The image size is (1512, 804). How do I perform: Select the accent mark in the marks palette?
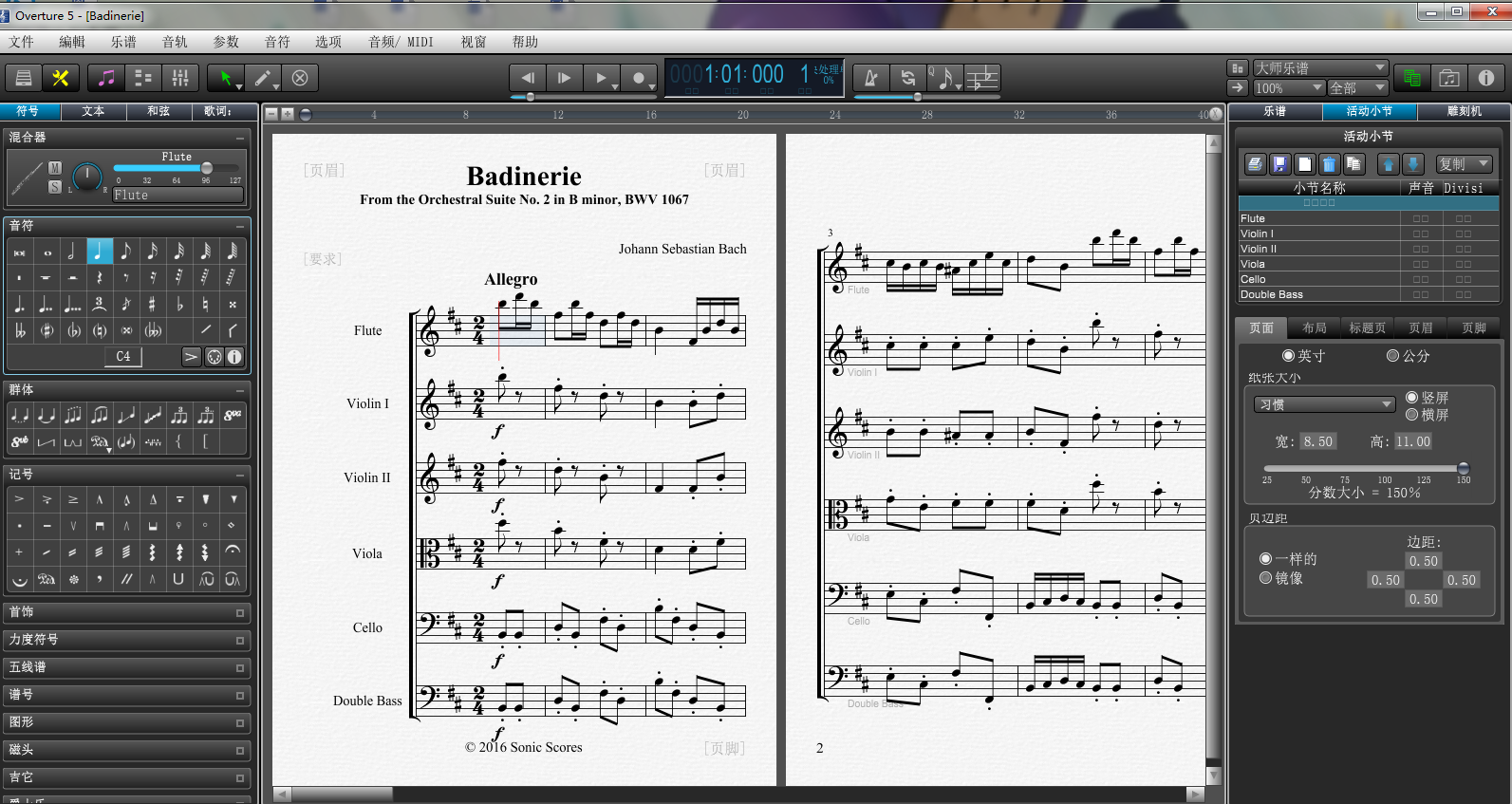pos(19,498)
